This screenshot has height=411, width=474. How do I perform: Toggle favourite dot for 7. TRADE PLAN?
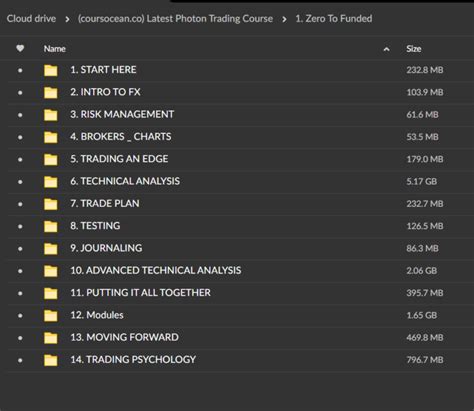pos(20,204)
